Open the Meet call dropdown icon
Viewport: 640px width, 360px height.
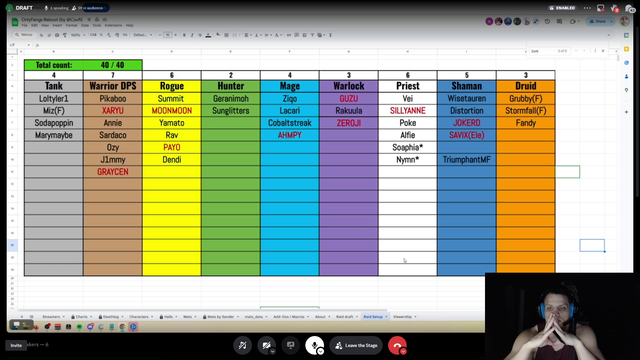click(574, 22)
